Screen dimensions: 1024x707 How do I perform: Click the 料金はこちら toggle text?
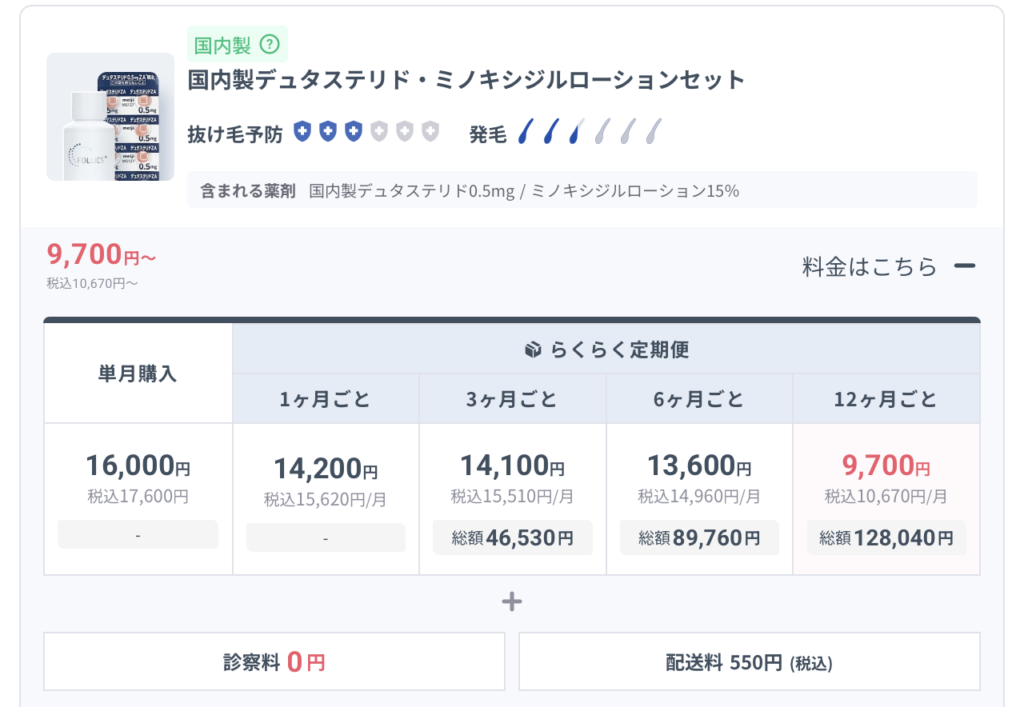[869, 267]
